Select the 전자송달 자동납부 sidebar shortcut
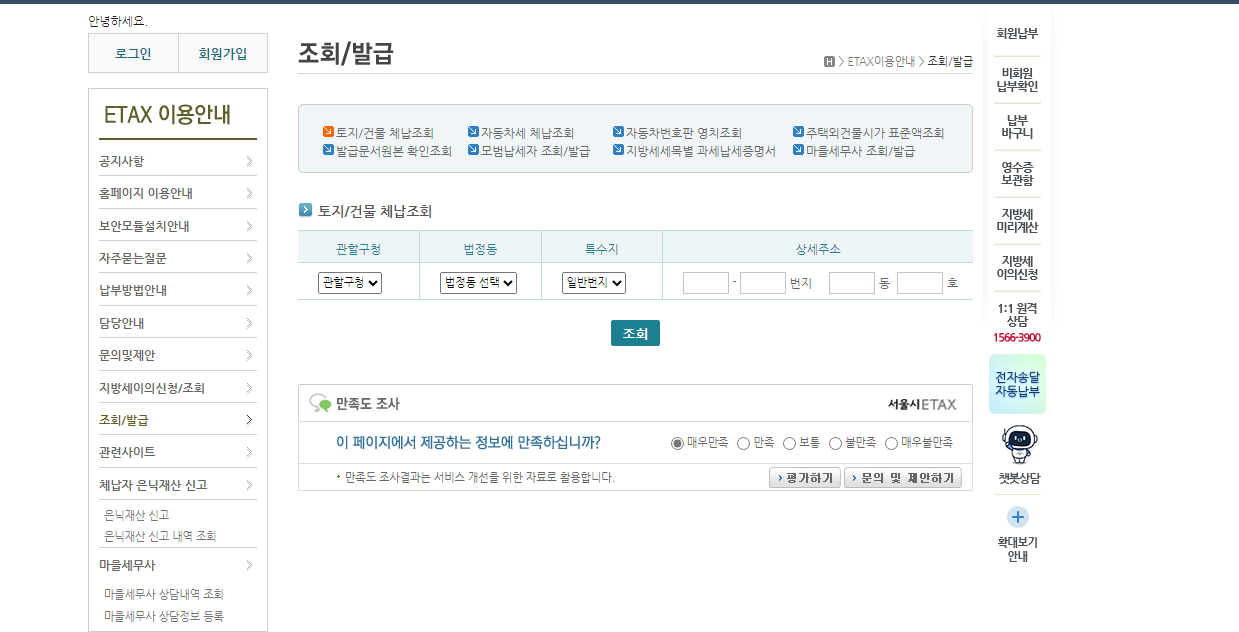1239x632 pixels. pos(1017,383)
